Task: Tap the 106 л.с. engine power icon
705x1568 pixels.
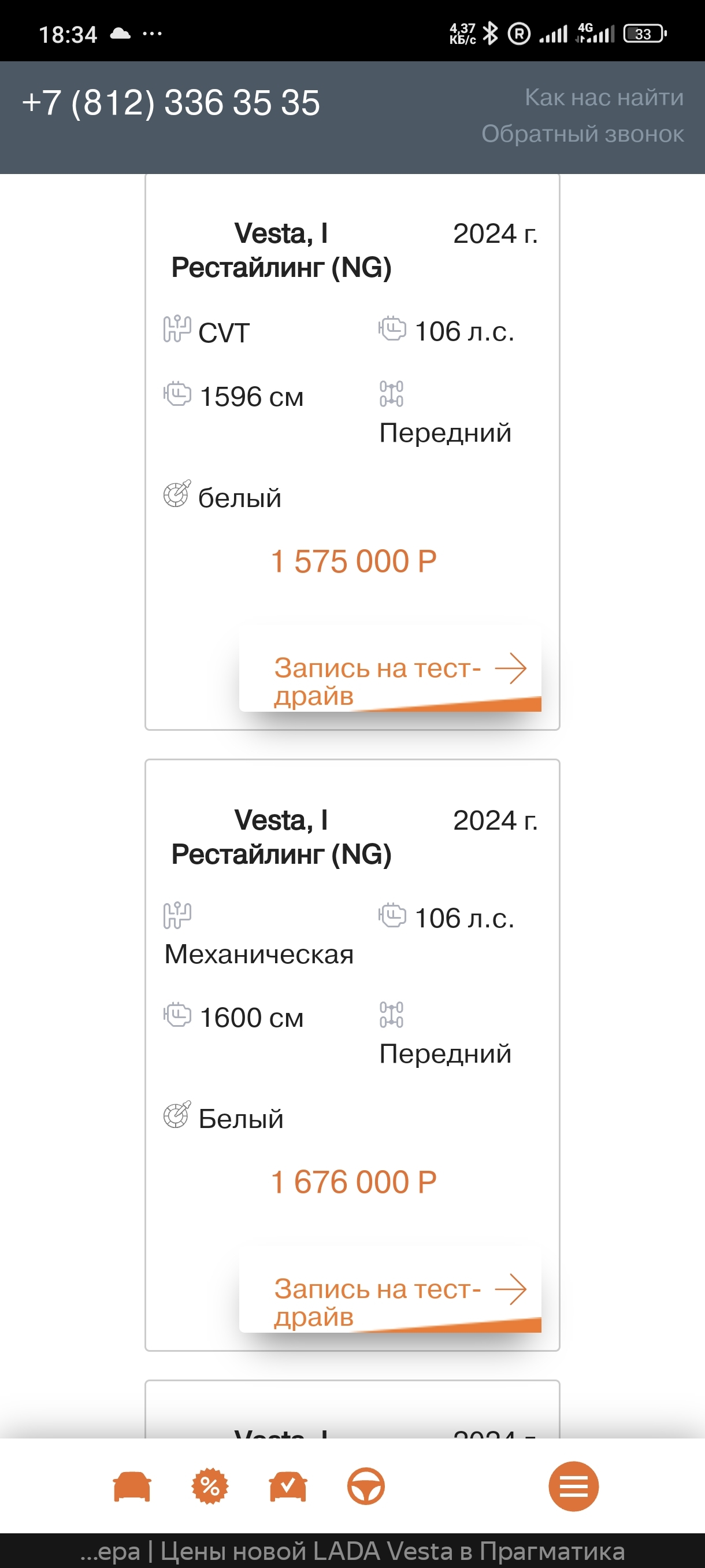Action: click(x=392, y=330)
